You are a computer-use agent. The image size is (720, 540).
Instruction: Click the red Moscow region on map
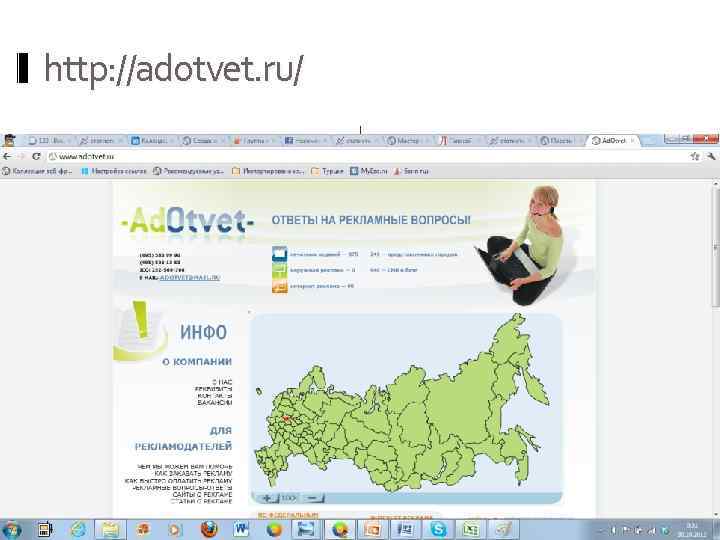click(287, 419)
